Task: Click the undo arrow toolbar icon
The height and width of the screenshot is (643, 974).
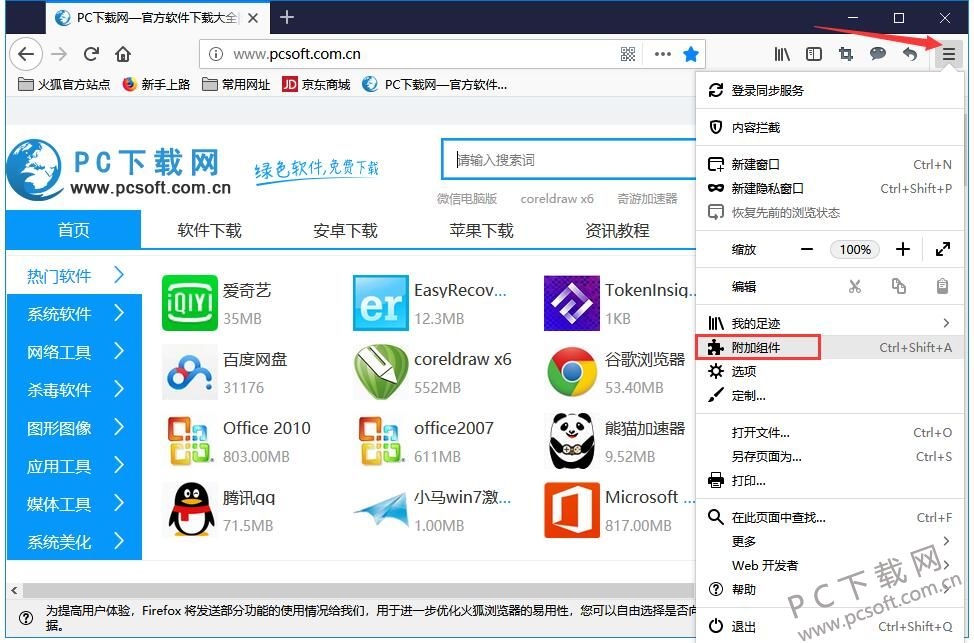Action: tap(910, 54)
